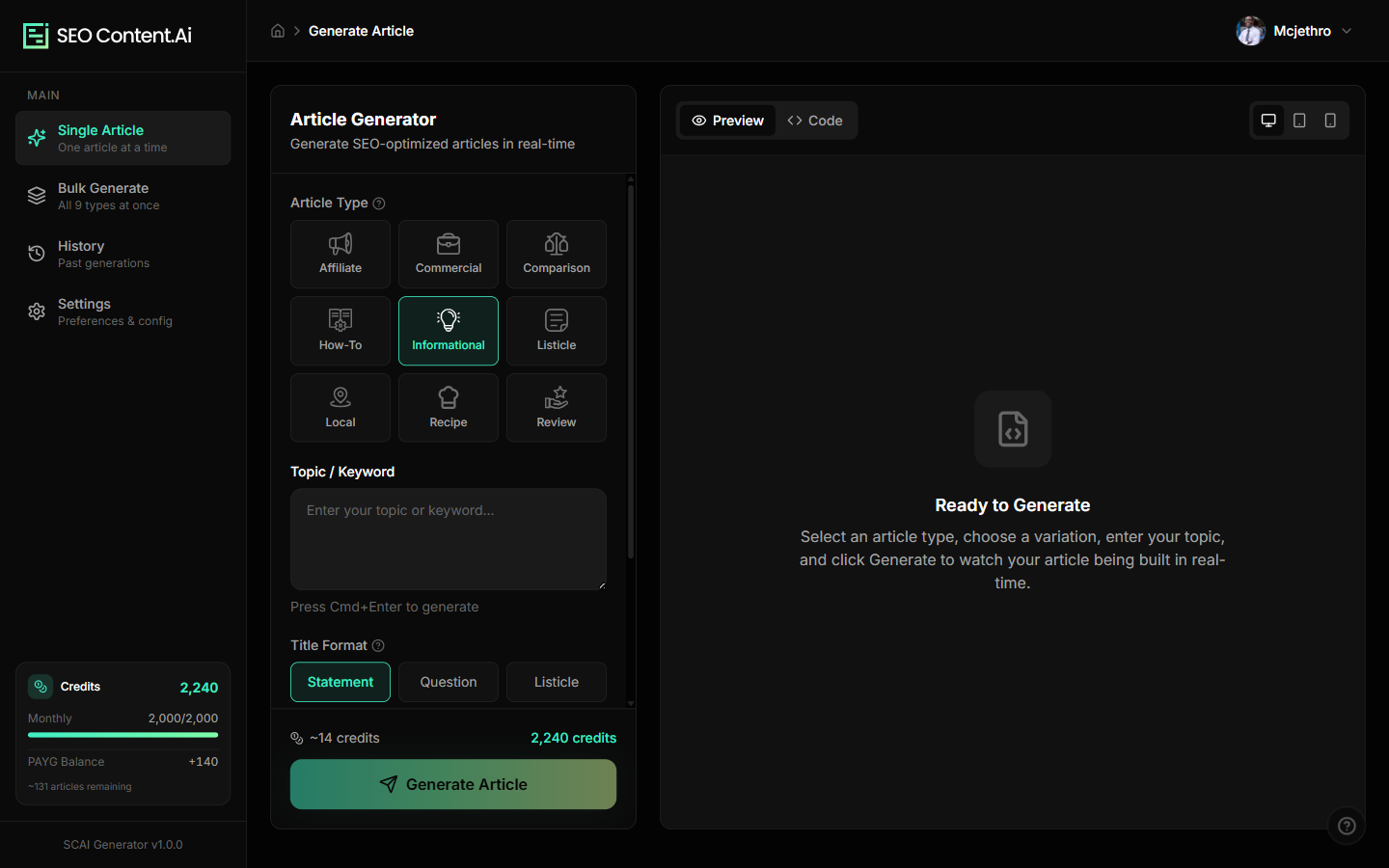Click the +140 PAYG Balance value
1389x868 pixels.
[204, 762]
